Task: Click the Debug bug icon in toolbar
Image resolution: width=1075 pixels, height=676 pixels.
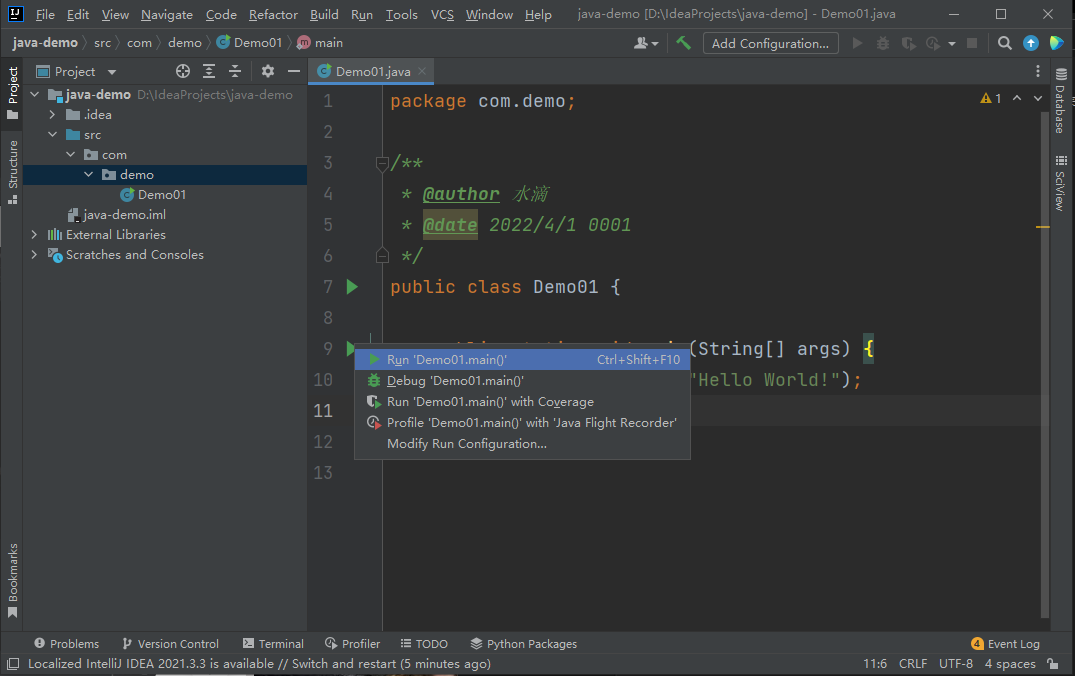Action: click(x=883, y=43)
